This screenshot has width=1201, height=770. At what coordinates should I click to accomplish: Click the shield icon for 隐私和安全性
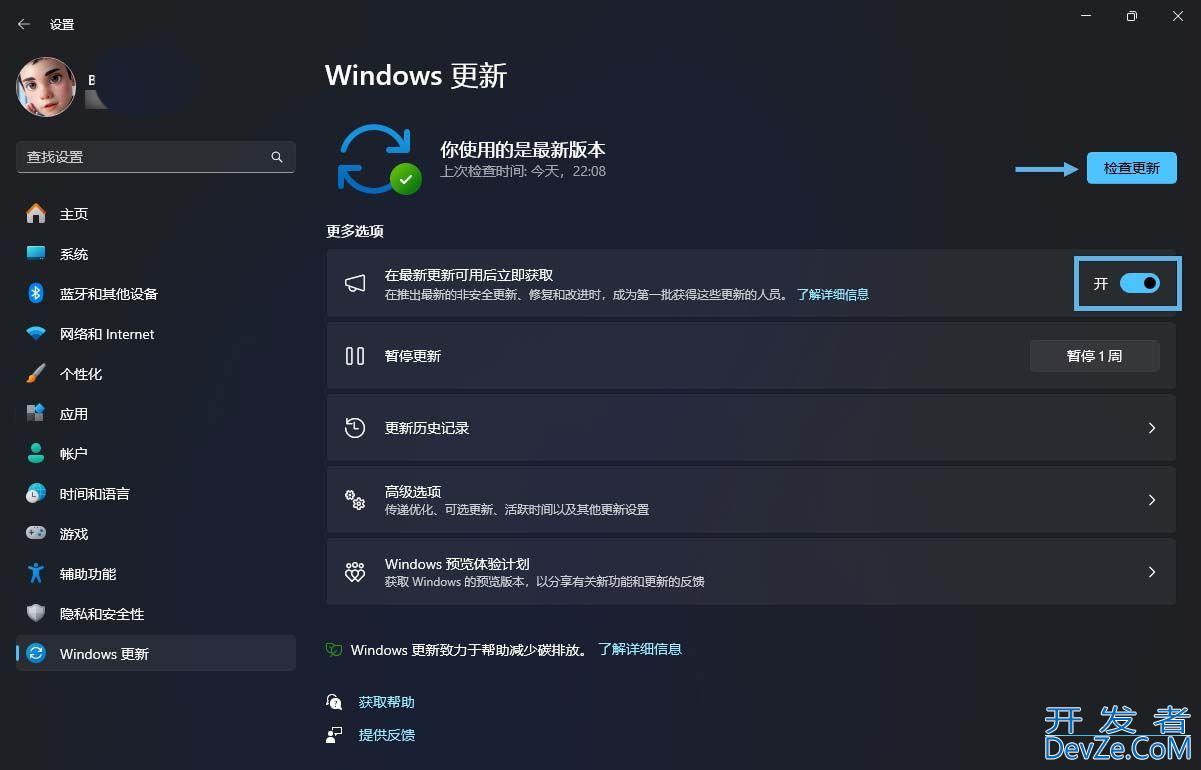coord(36,614)
